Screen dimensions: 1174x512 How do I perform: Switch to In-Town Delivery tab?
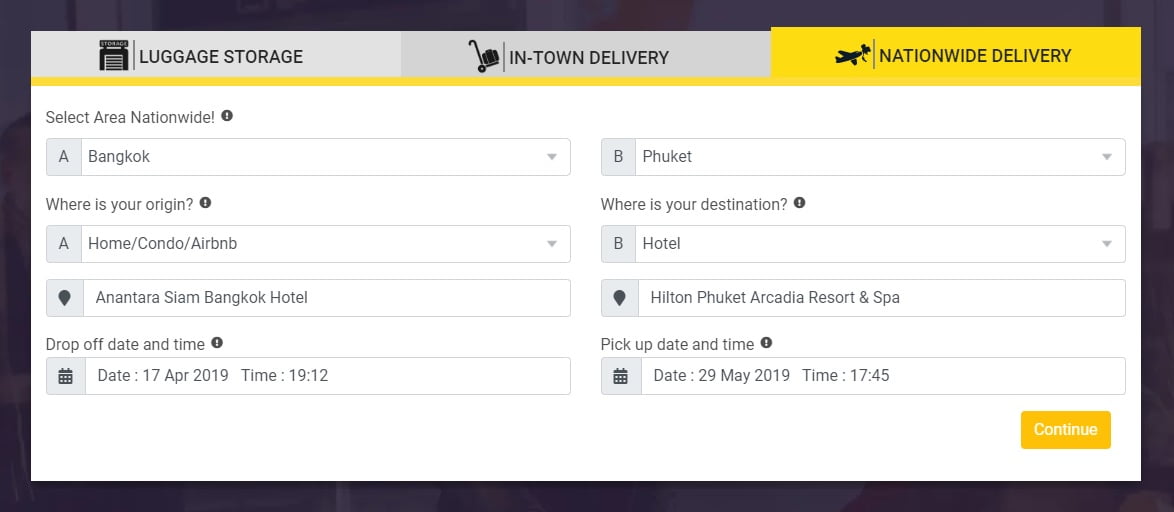586,56
